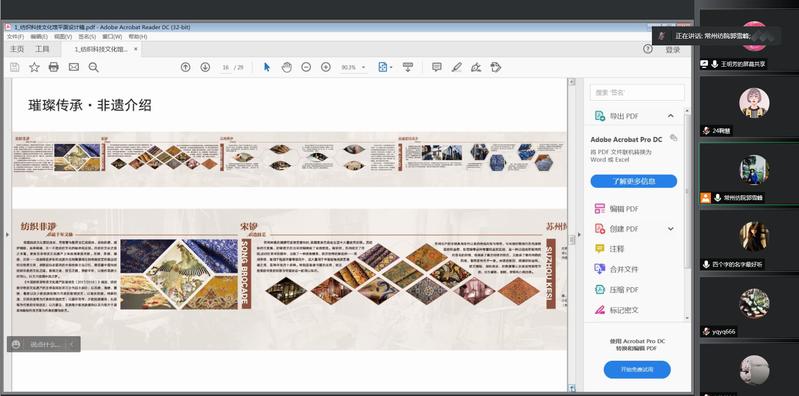Viewport: 799px width, 396px height.
Task: Click the tools search input field
Action: [x=637, y=93]
